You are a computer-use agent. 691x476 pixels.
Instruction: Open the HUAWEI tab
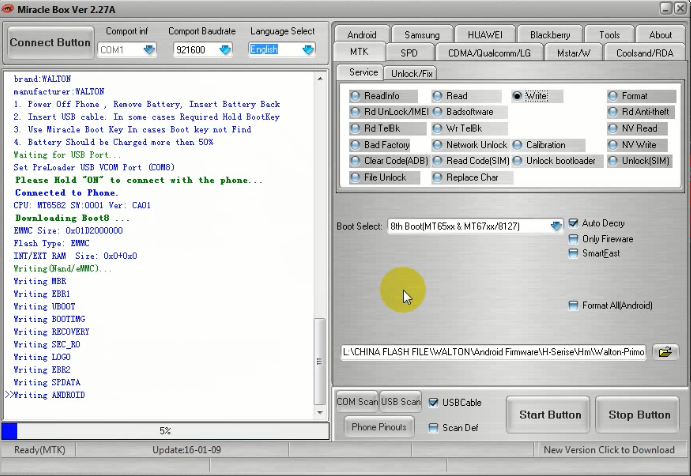(485, 34)
